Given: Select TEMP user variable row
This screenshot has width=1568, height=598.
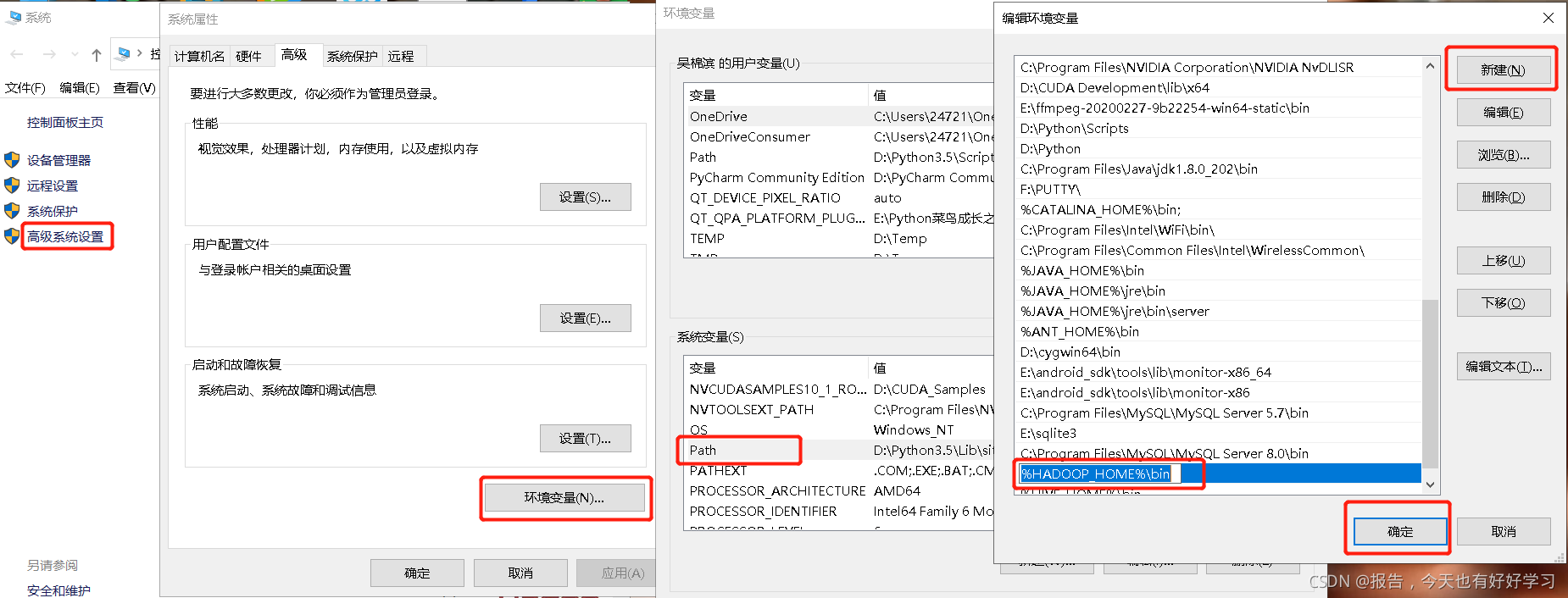Looking at the screenshot, I should pyautogui.click(x=838, y=238).
